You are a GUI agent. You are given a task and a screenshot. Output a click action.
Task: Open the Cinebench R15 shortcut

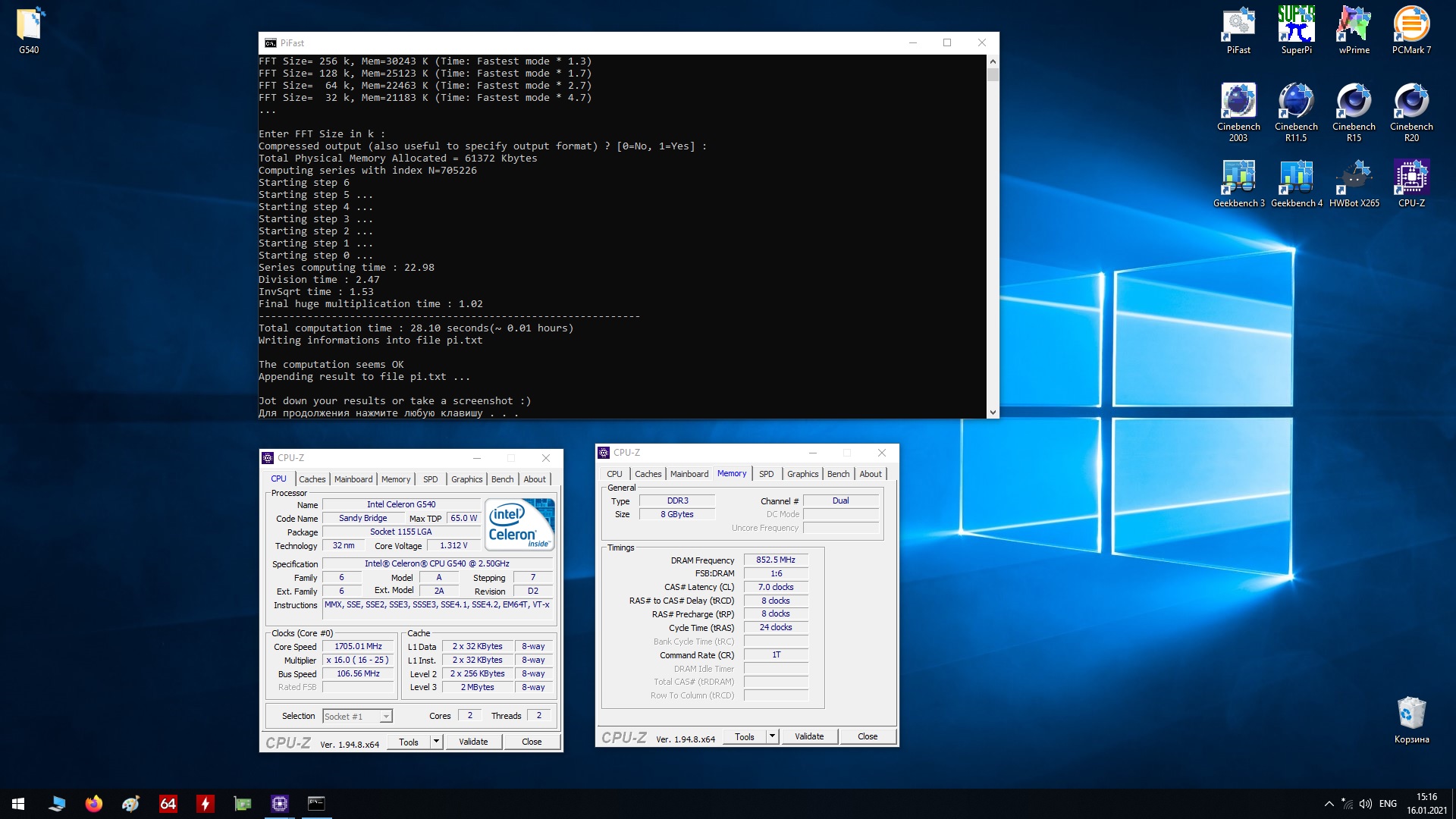tap(1354, 112)
